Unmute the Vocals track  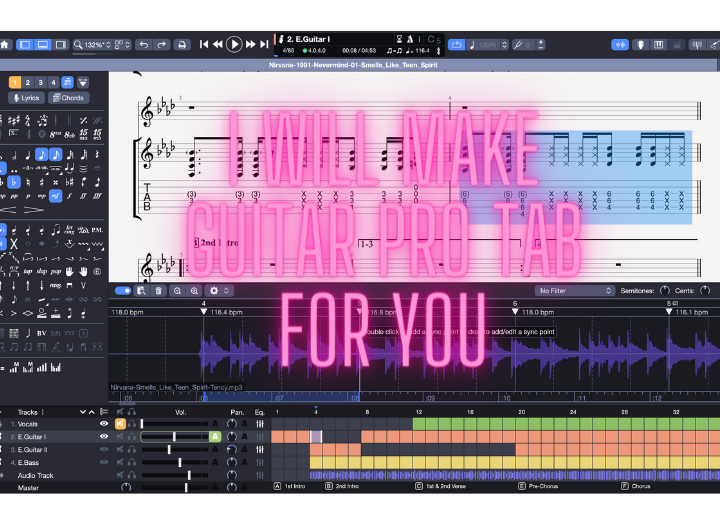[120, 424]
